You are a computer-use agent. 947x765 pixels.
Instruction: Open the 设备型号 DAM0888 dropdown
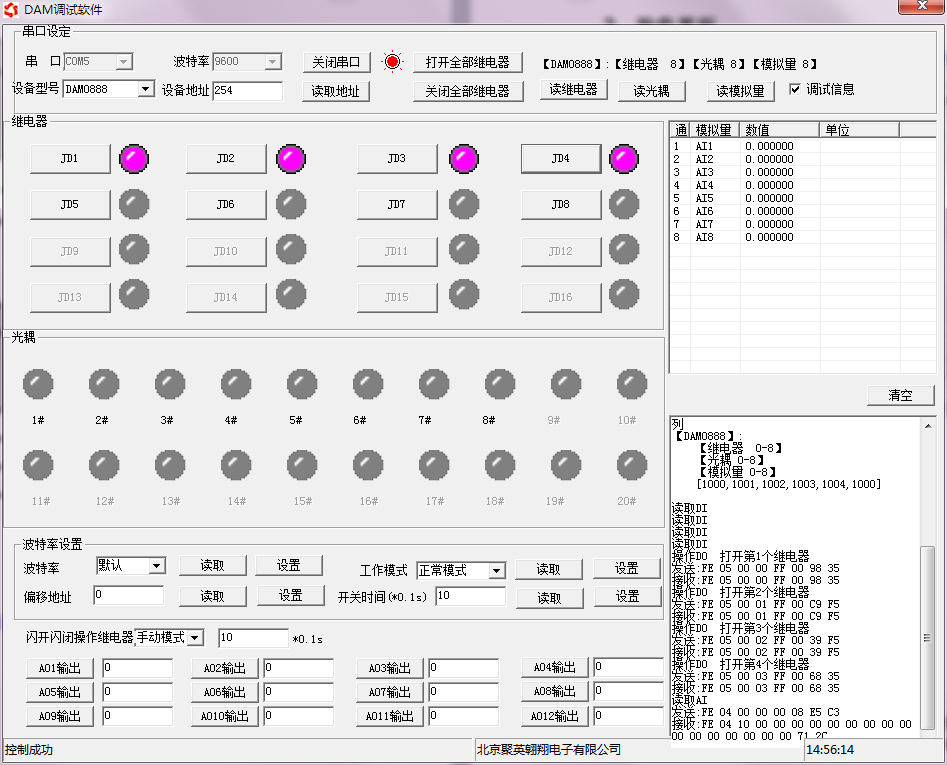click(146, 90)
